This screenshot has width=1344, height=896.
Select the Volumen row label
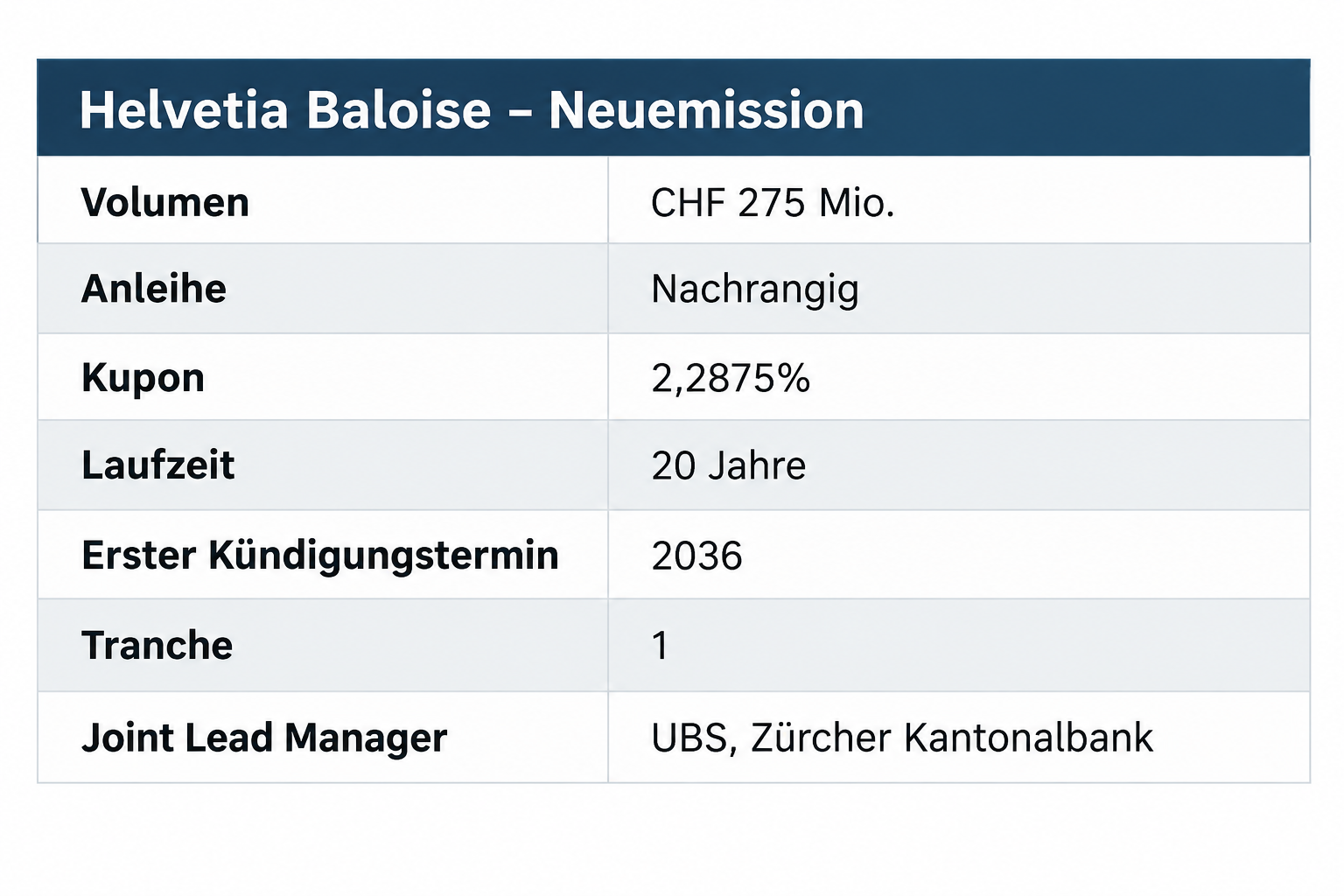point(165,203)
